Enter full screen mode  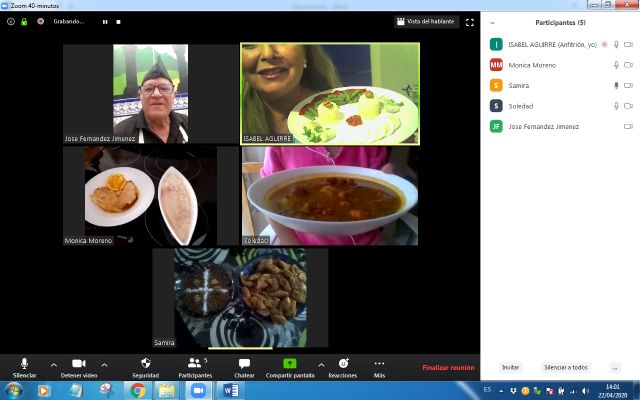pos(470,21)
